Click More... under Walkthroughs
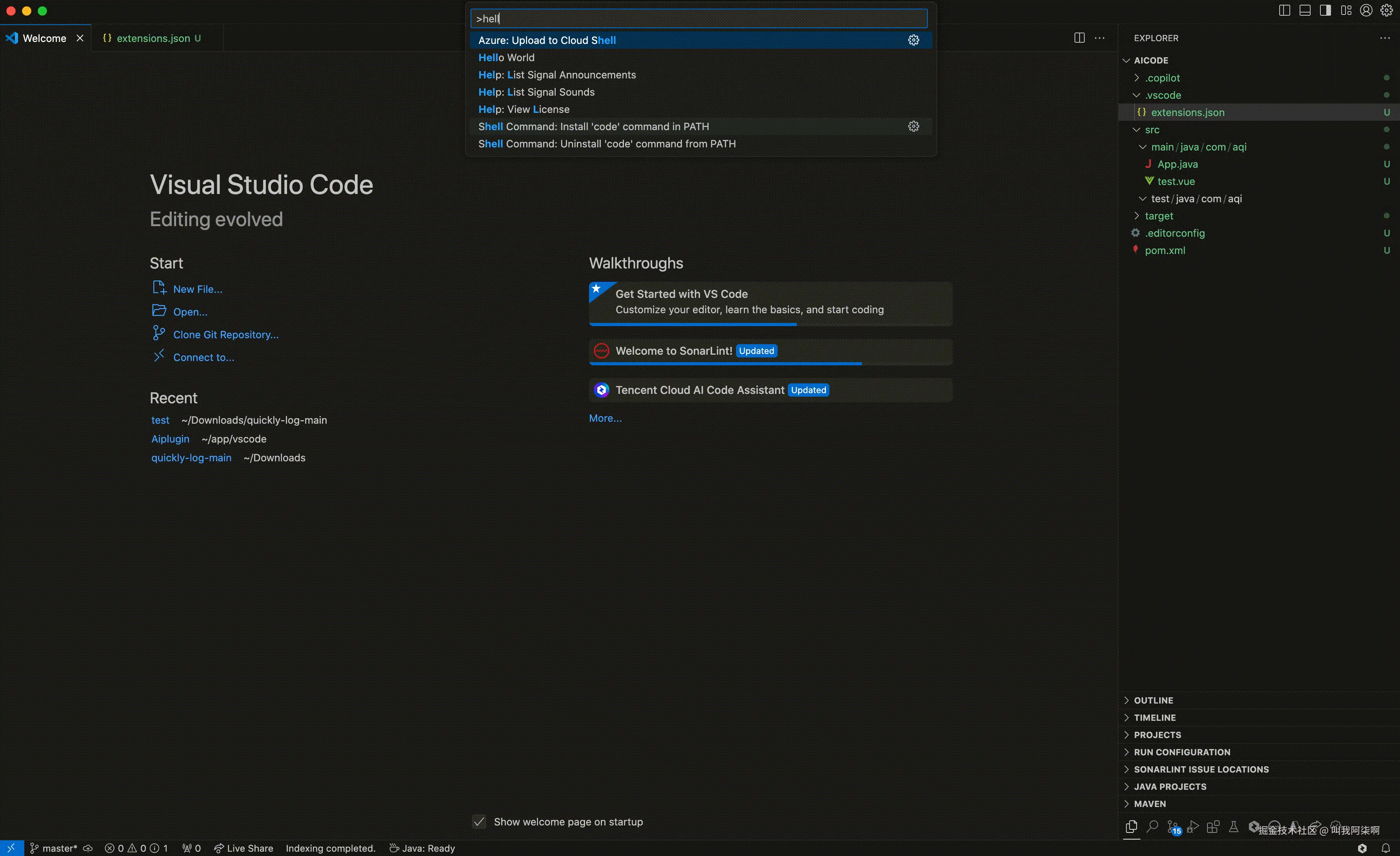Image resolution: width=1400 pixels, height=856 pixels. tap(605, 418)
